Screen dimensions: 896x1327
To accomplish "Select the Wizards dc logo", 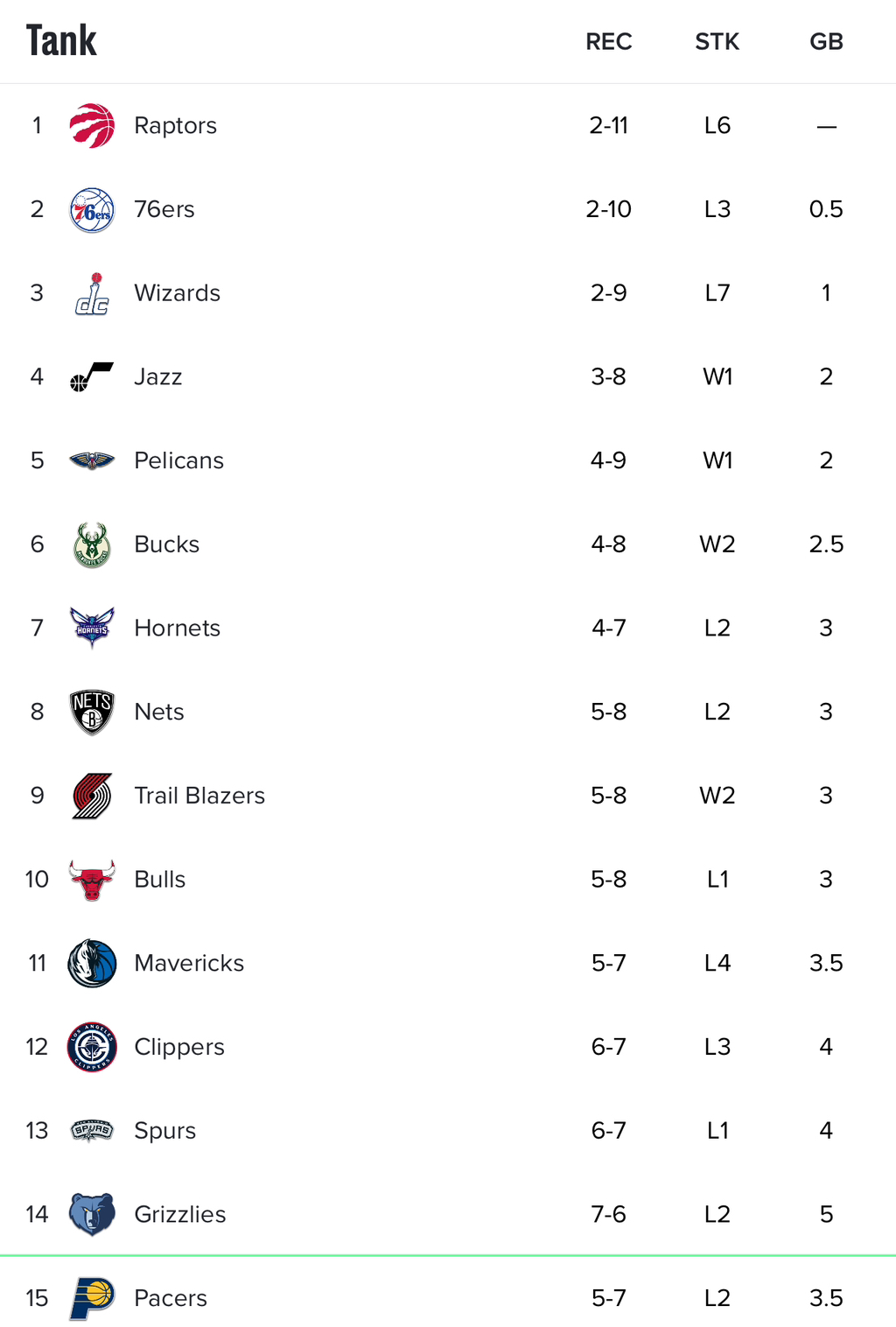I will (x=92, y=293).
